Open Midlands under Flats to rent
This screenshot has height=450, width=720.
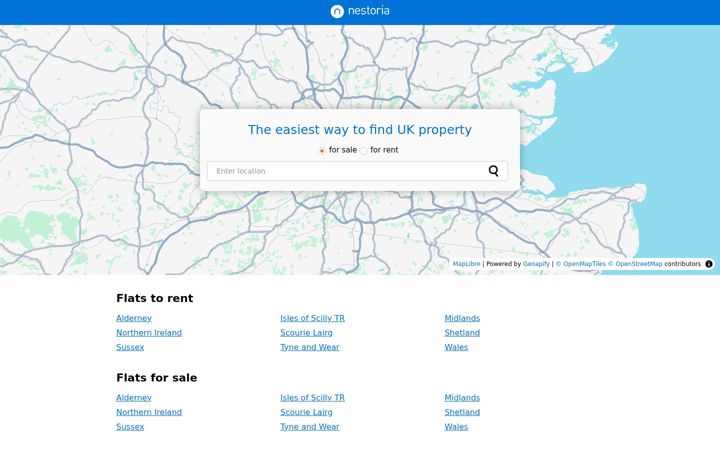coord(462,318)
